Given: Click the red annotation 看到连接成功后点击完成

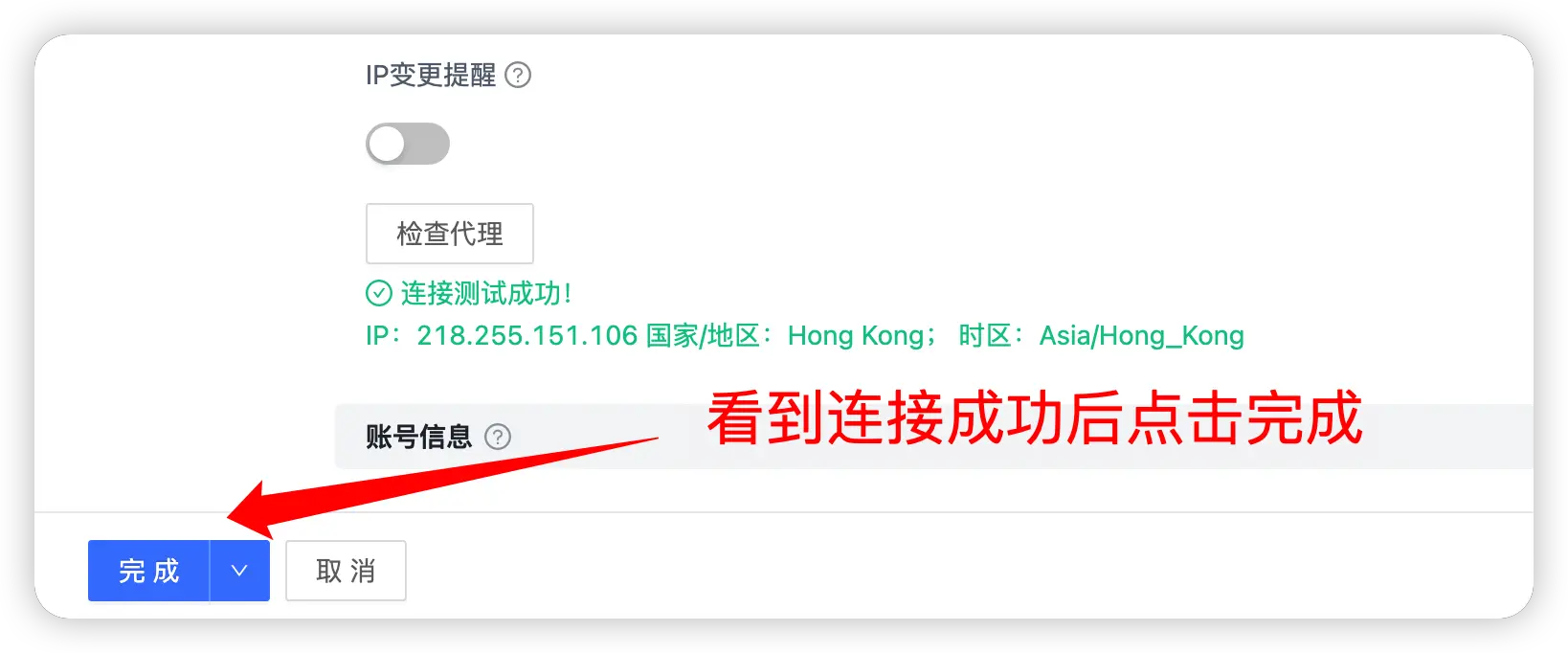Looking at the screenshot, I should (x=1035, y=418).
